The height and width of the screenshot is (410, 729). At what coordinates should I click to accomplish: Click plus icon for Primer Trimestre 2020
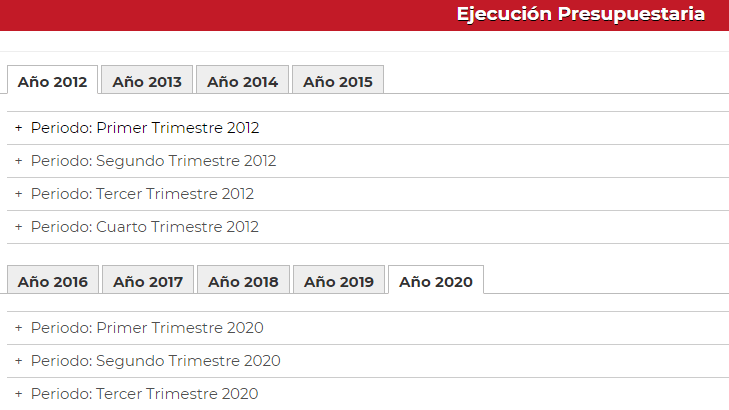click(x=19, y=328)
